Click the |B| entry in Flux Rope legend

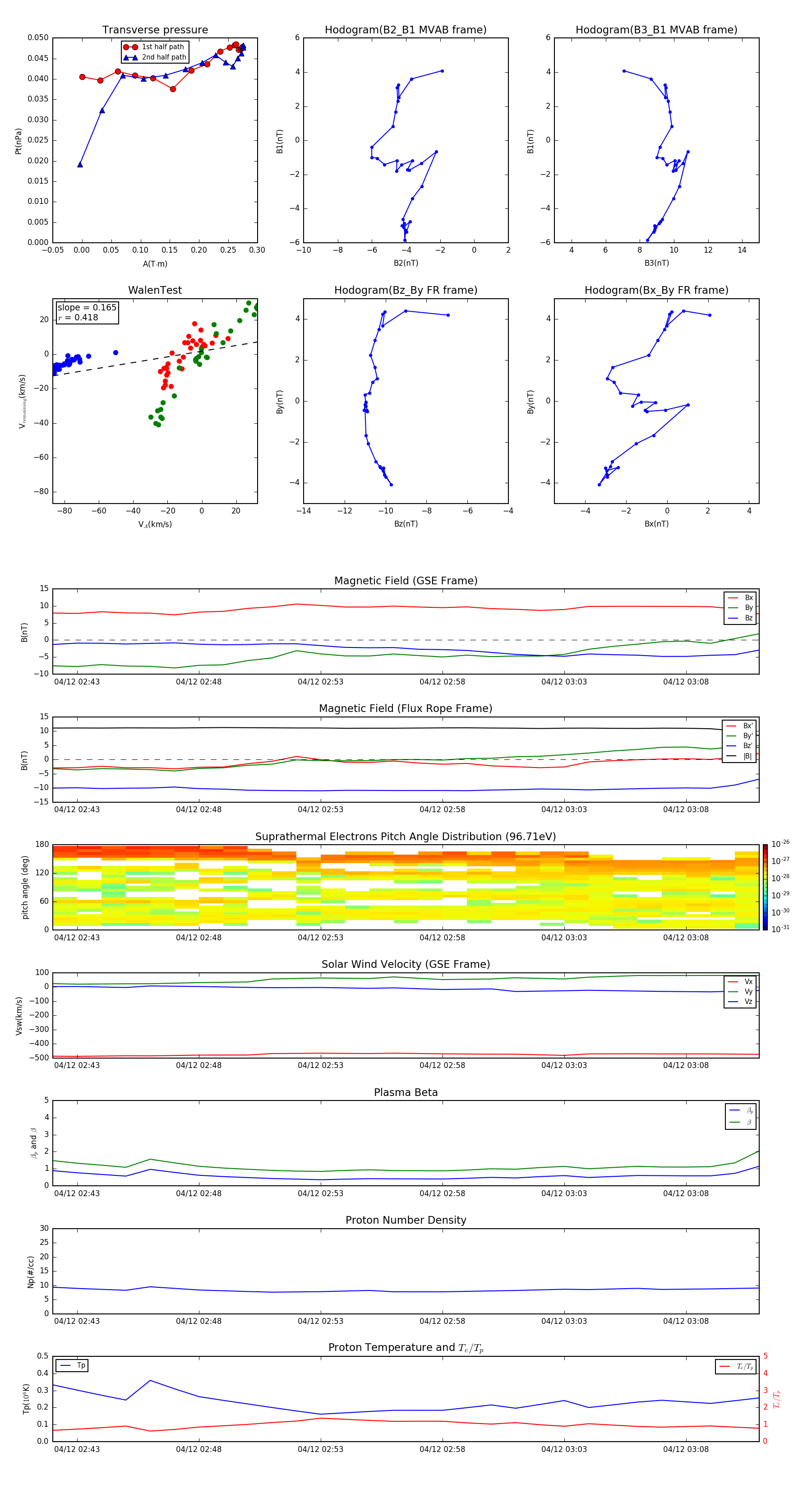click(739, 756)
